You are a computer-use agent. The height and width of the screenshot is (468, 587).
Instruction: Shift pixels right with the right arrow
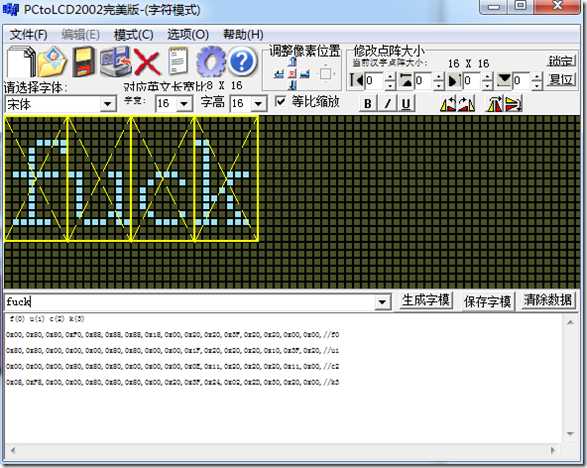(305, 73)
